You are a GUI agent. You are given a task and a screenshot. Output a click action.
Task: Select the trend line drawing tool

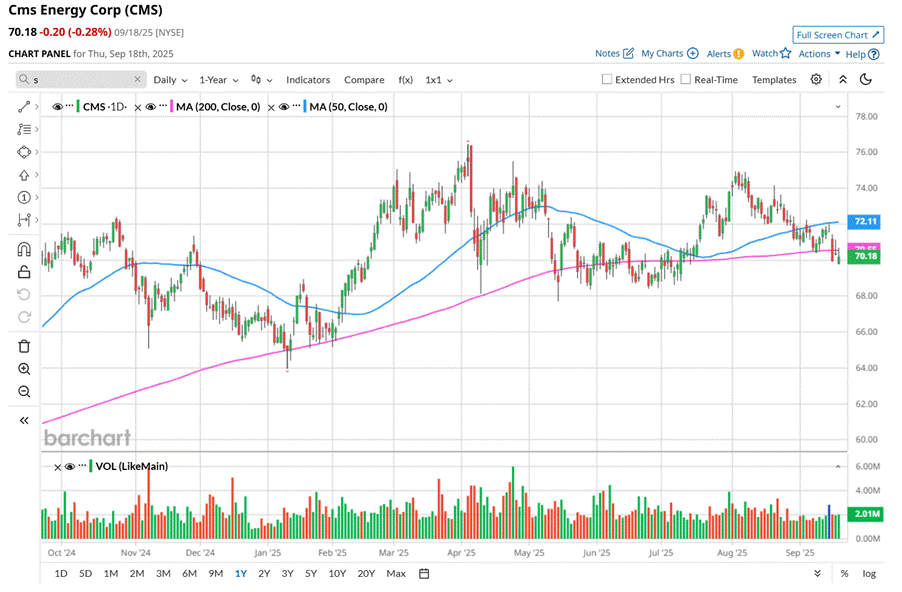[x=24, y=106]
